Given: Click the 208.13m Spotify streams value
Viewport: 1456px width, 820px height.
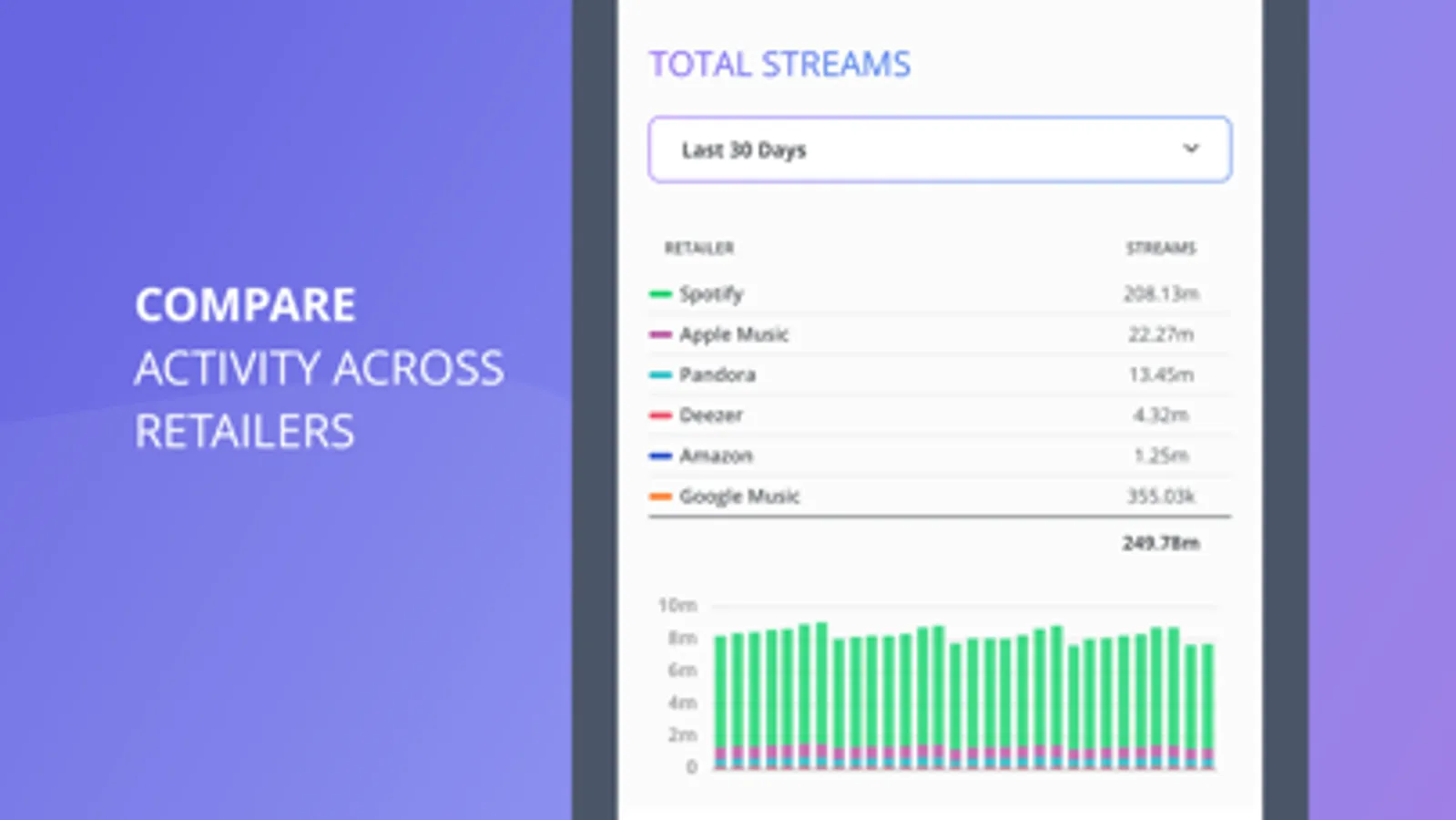Looking at the screenshot, I should point(1161,293).
